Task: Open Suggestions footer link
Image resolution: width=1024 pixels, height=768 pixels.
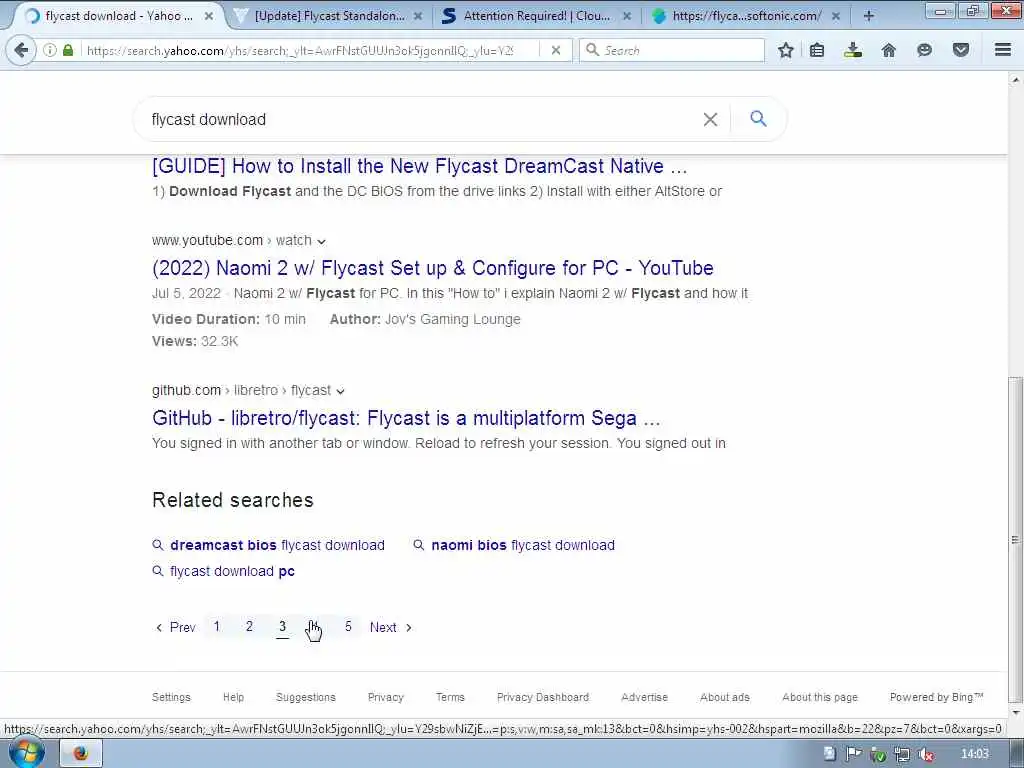Action: (x=306, y=697)
